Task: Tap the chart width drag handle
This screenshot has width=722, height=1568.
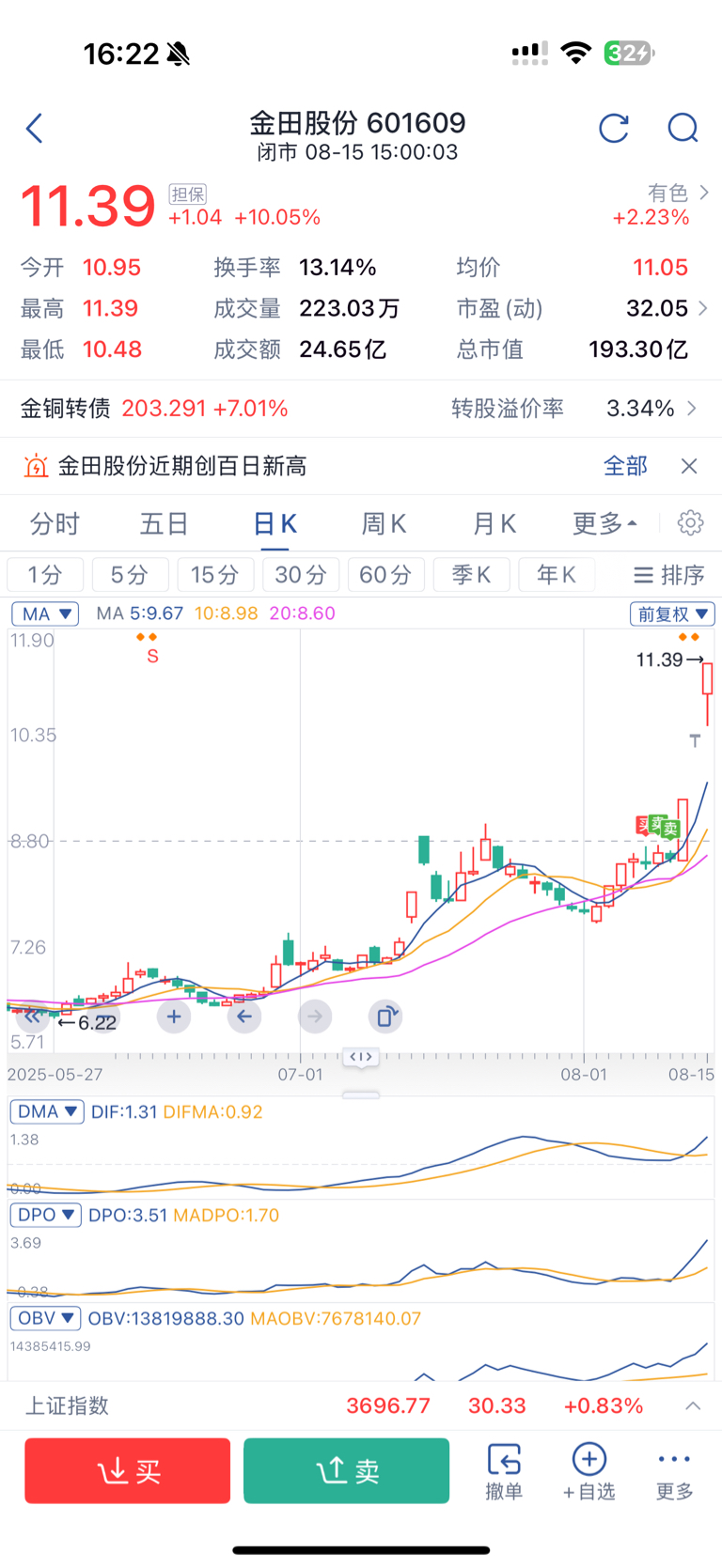Action: pos(361,1058)
